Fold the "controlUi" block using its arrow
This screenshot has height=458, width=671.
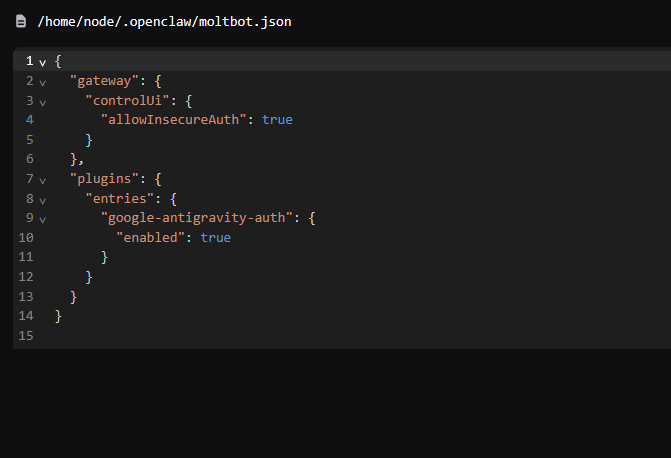tap(42, 101)
